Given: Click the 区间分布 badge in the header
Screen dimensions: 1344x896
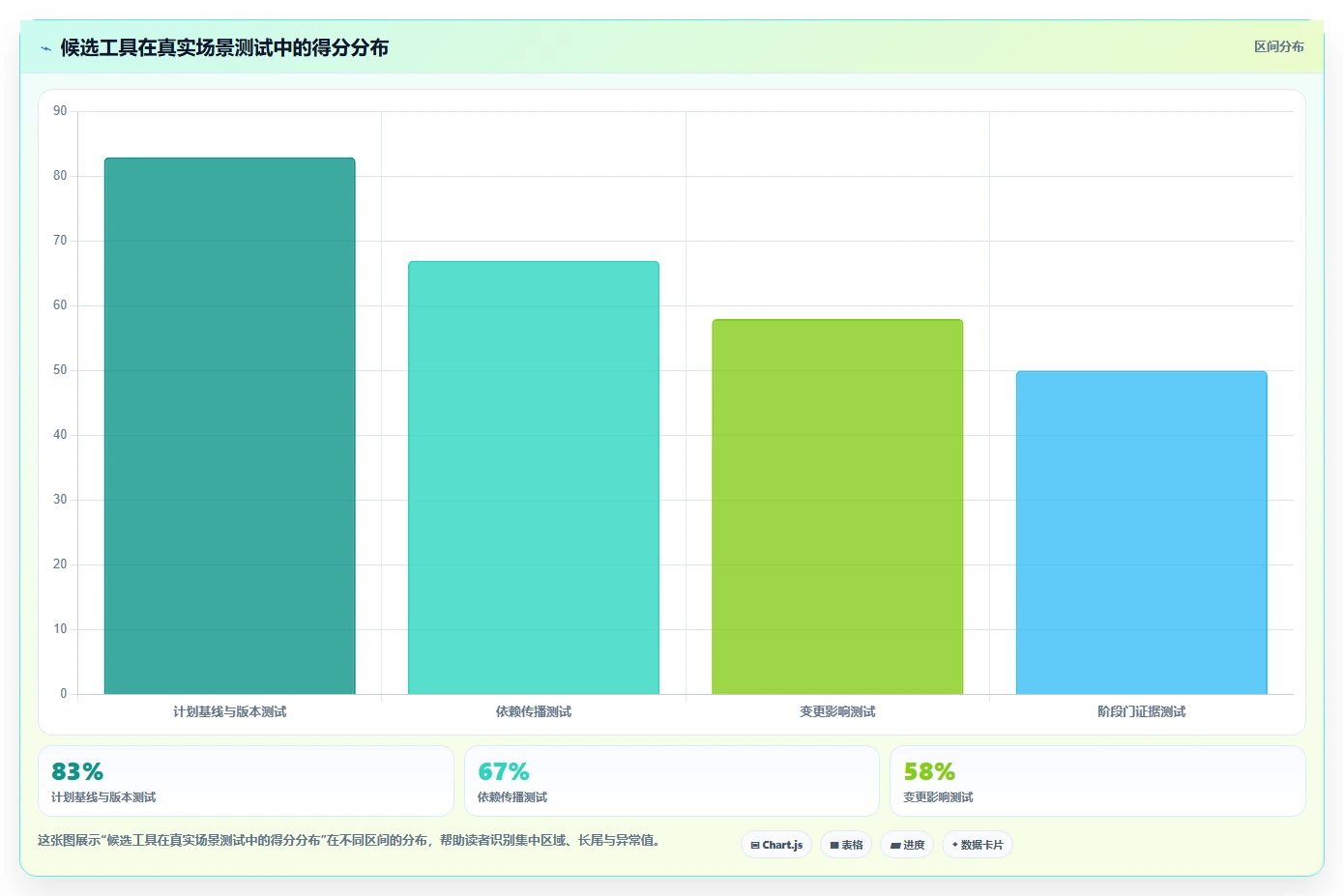Looking at the screenshot, I should (x=1278, y=46).
